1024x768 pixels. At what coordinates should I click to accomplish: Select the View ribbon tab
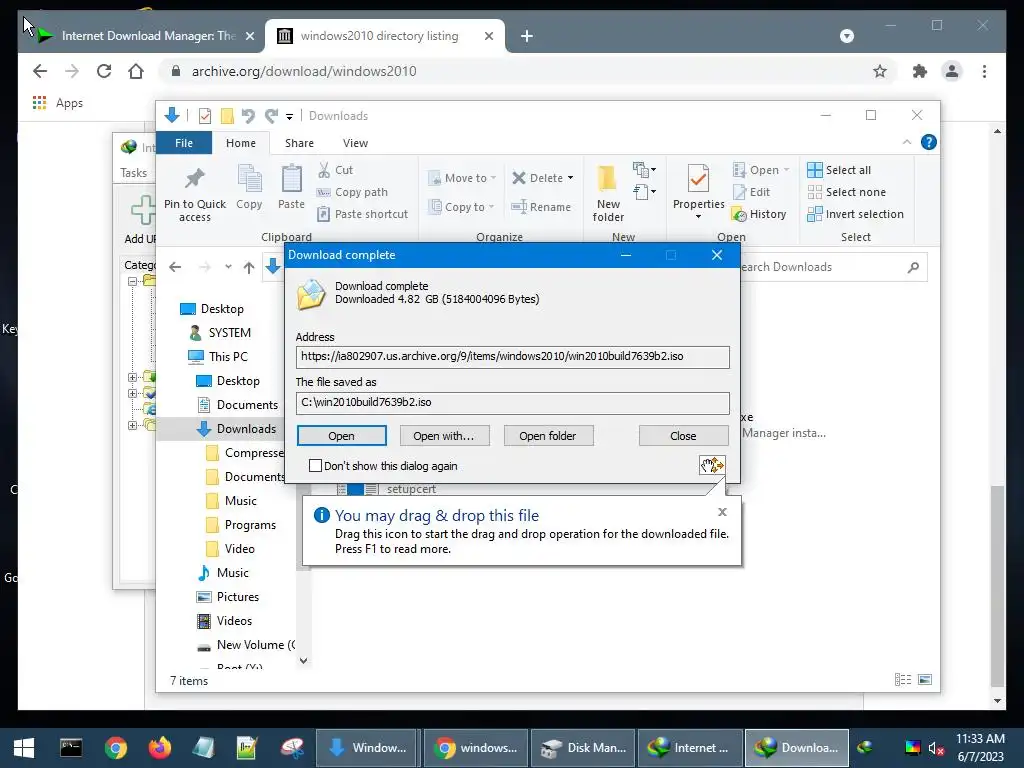pos(355,143)
